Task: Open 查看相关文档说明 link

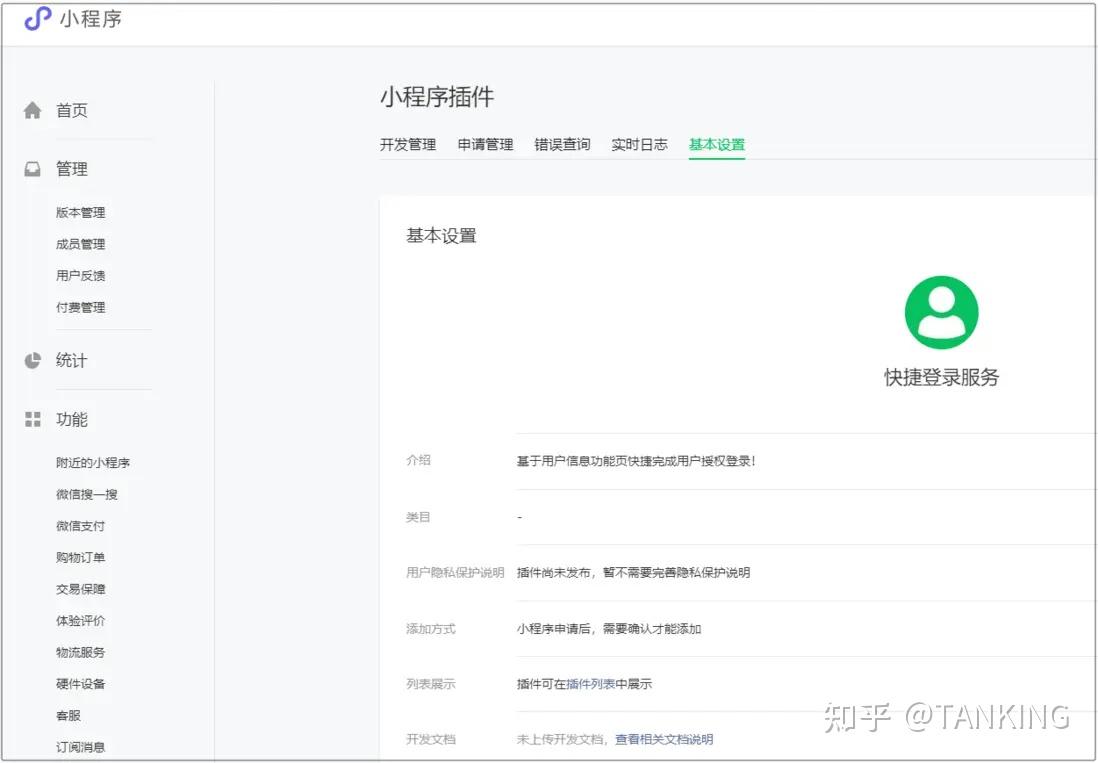Action: pos(664,739)
